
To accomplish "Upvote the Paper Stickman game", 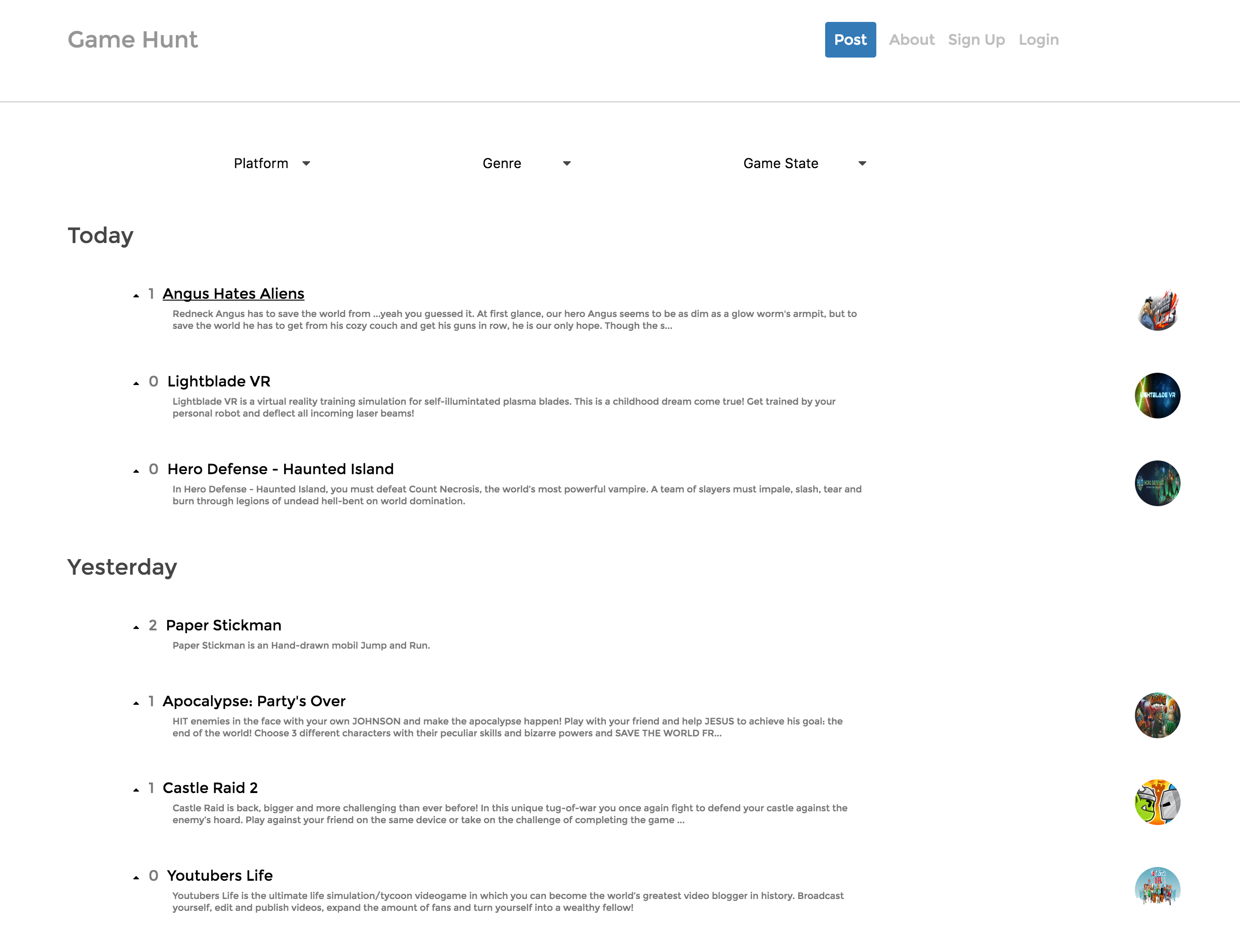I will (136, 627).
